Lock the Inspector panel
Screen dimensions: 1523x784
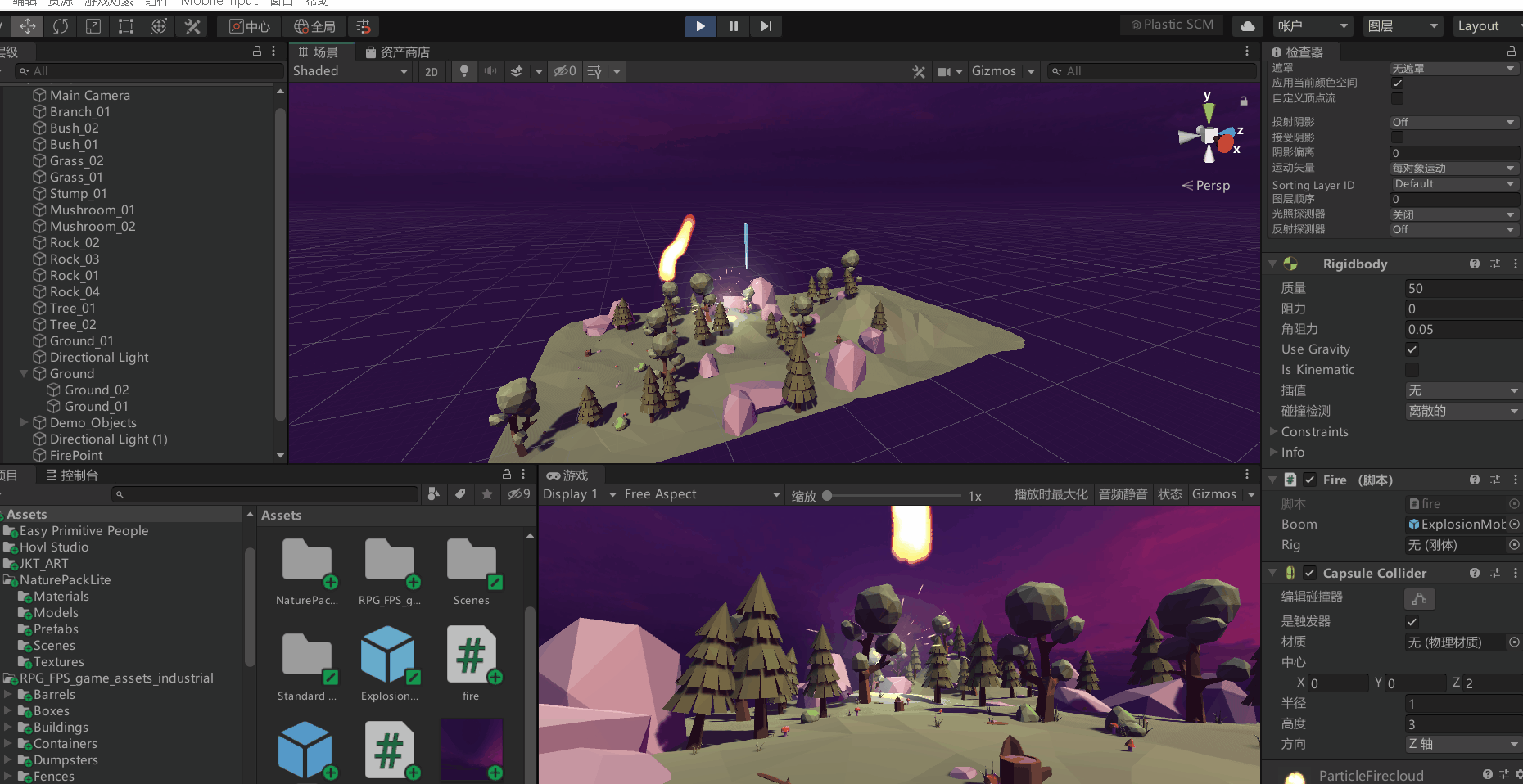1512,51
